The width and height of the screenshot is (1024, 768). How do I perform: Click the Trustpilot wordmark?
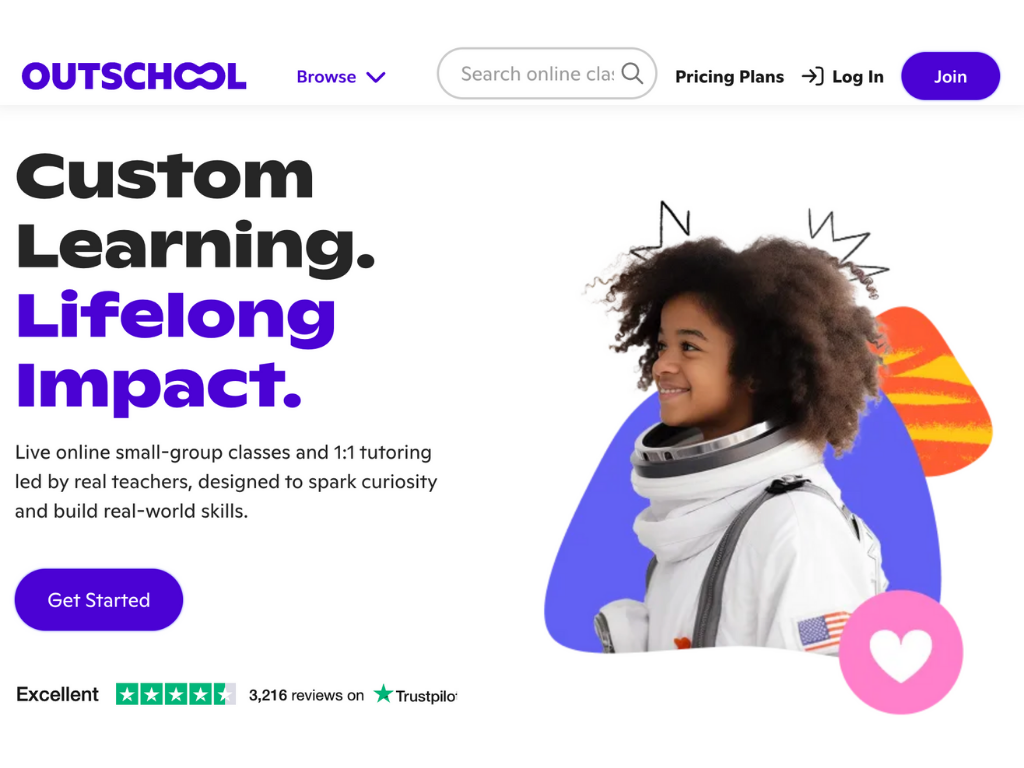426,696
